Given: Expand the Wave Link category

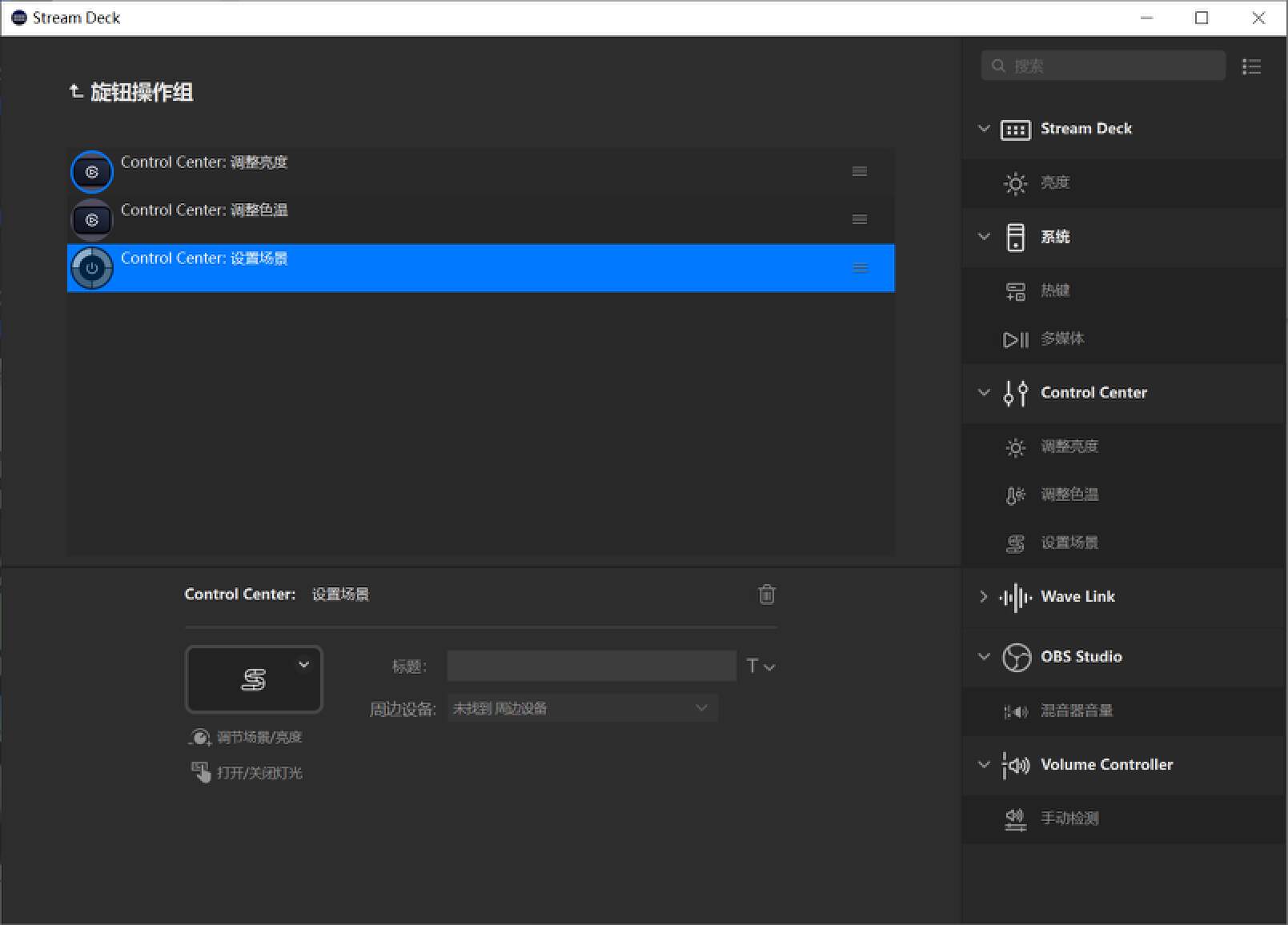Looking at the screenshot, I should point(983,596).
